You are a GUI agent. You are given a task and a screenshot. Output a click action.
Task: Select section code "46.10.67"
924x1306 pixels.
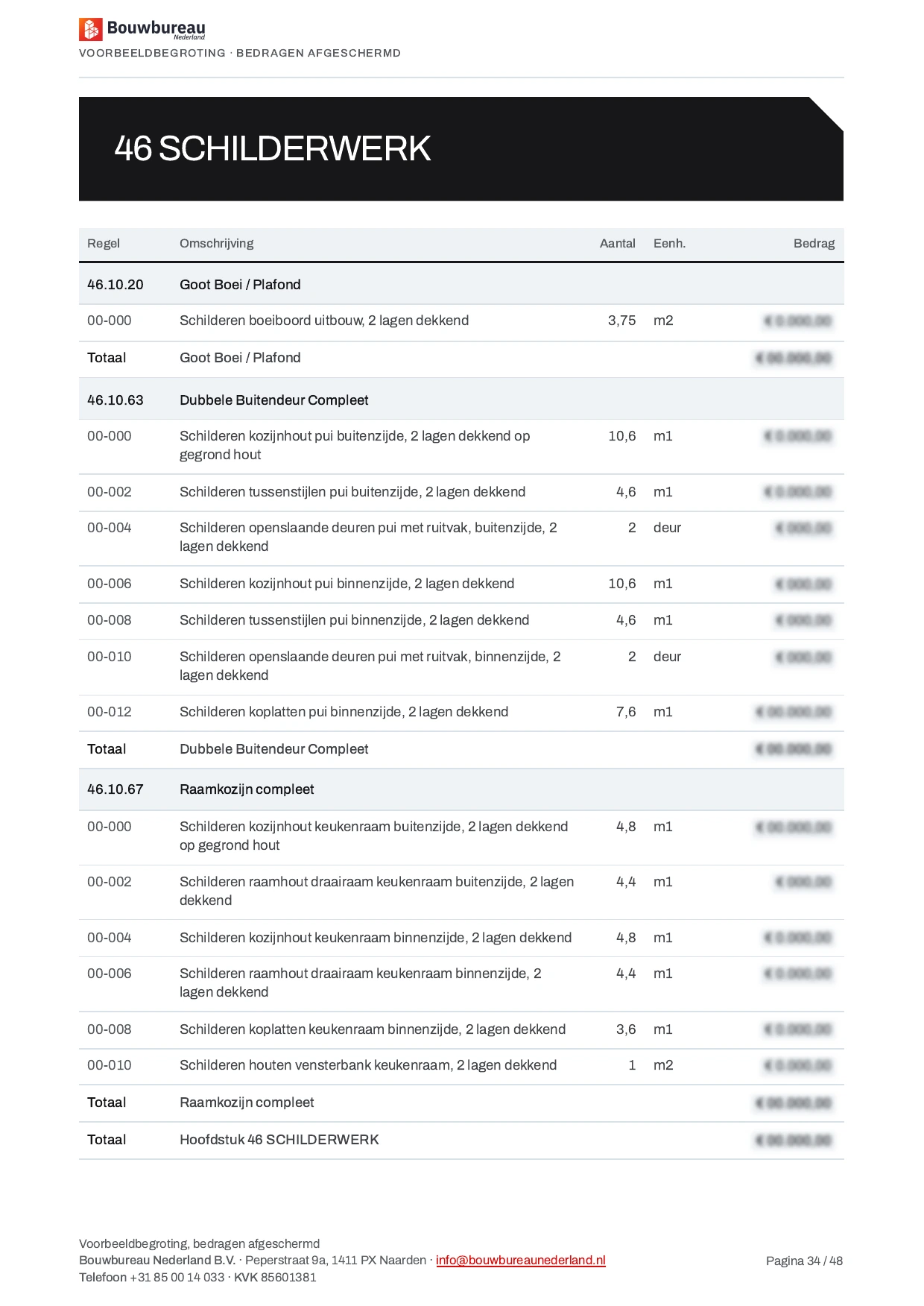point(115,789)
